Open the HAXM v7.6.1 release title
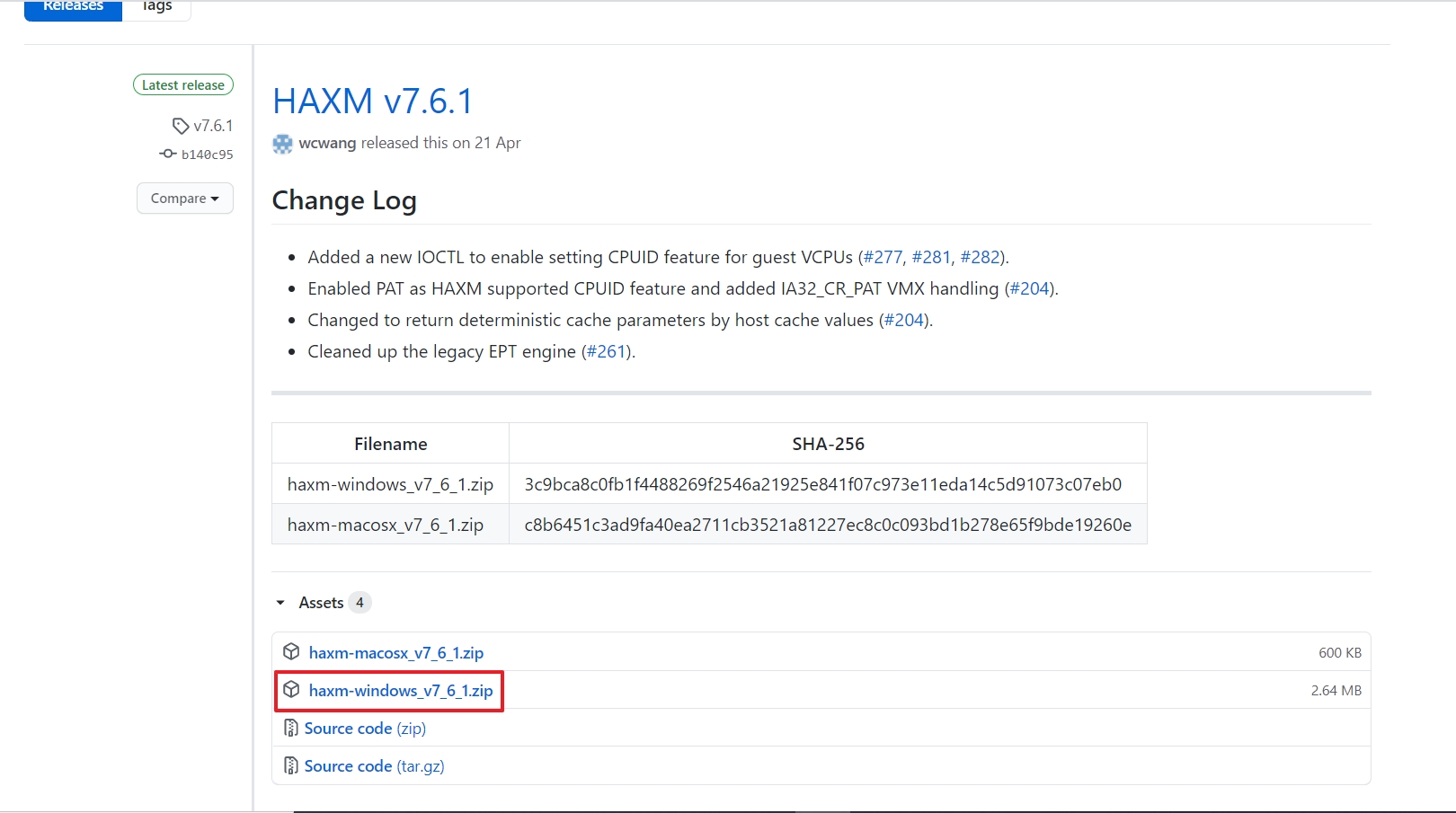The width and height of the screenshot is (1456, 813). point(373,102)
